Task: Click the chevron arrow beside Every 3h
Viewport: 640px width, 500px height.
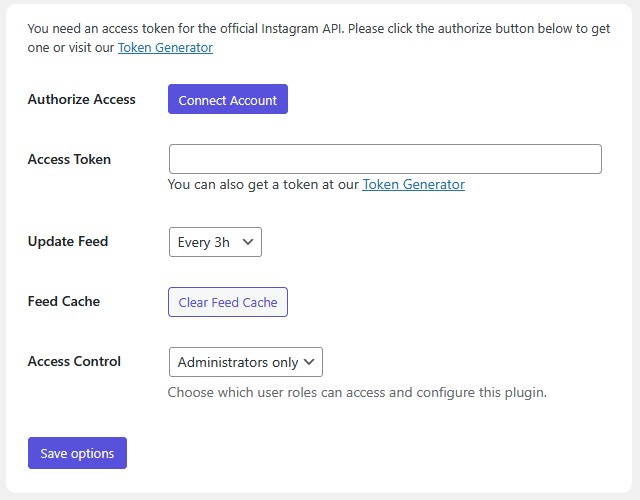Action: (249, 242)
